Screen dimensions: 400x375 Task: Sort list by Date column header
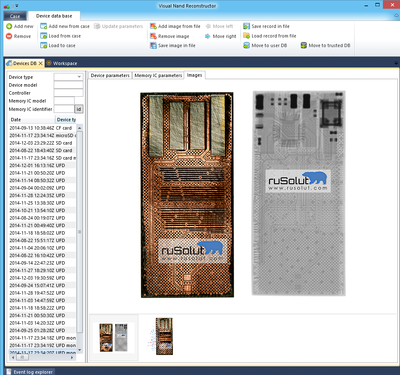point(31,119)
